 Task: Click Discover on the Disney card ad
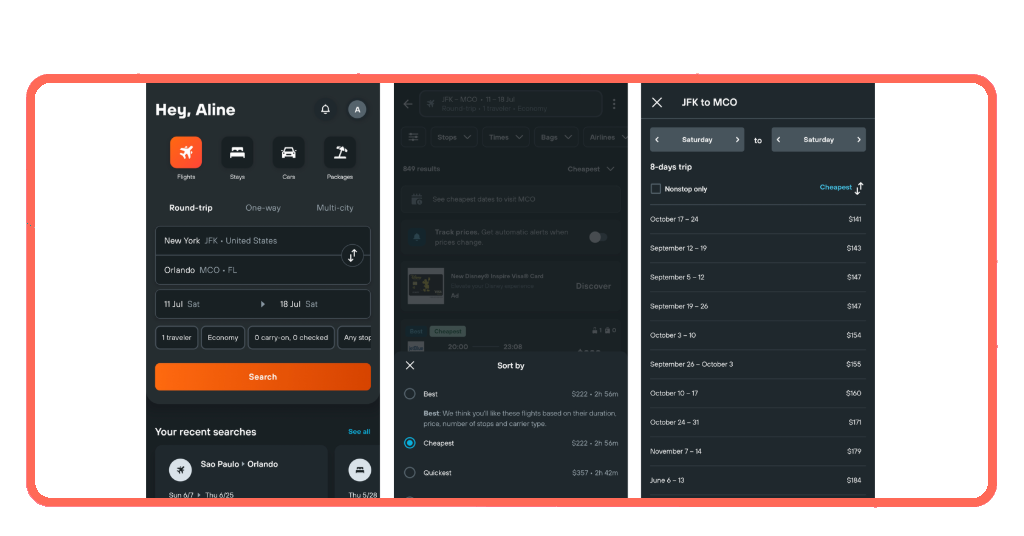[x=594, y=286]
